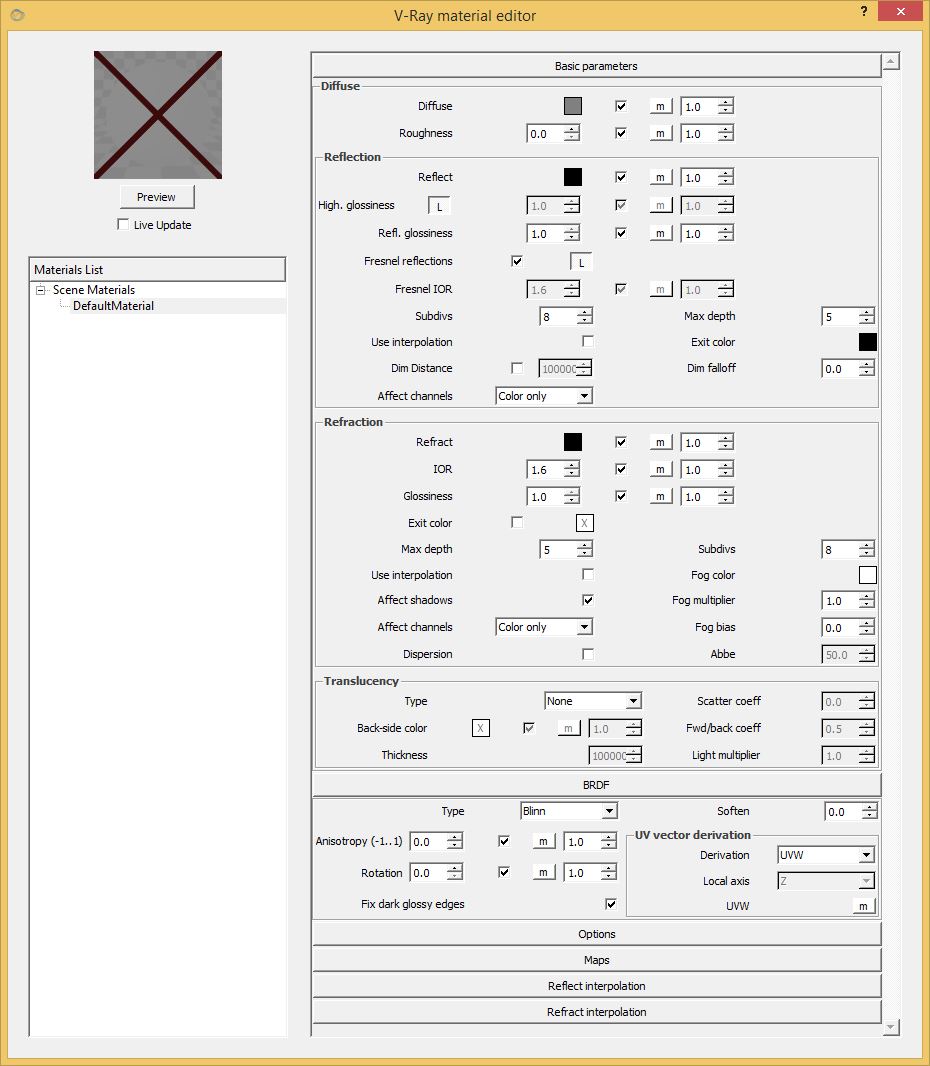The height and width of the screenshot is (1066, 930).
Task: Collapse the Basic parameters rollout
Action: (596, 66)
